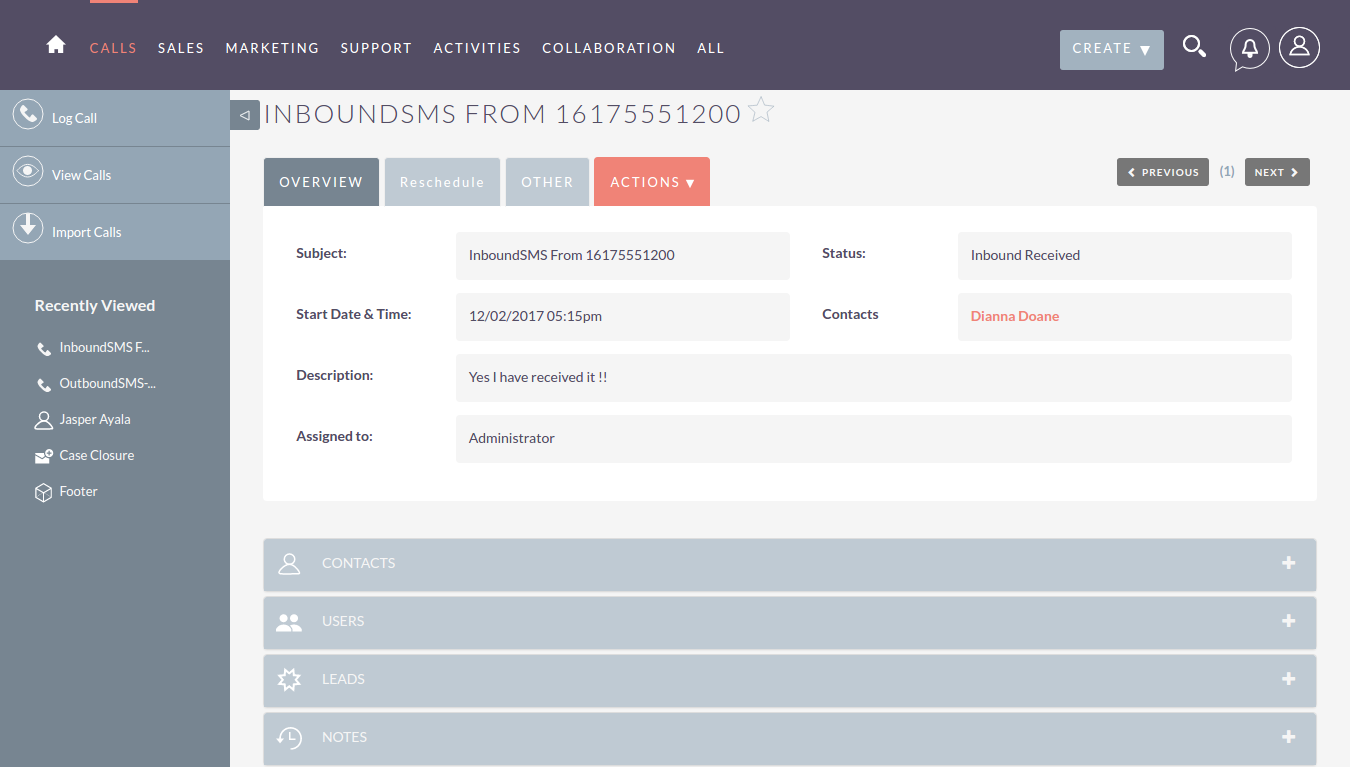Open recently viewed Footer
Viewport: 1350px width, 767px height.
pos(78,491)
